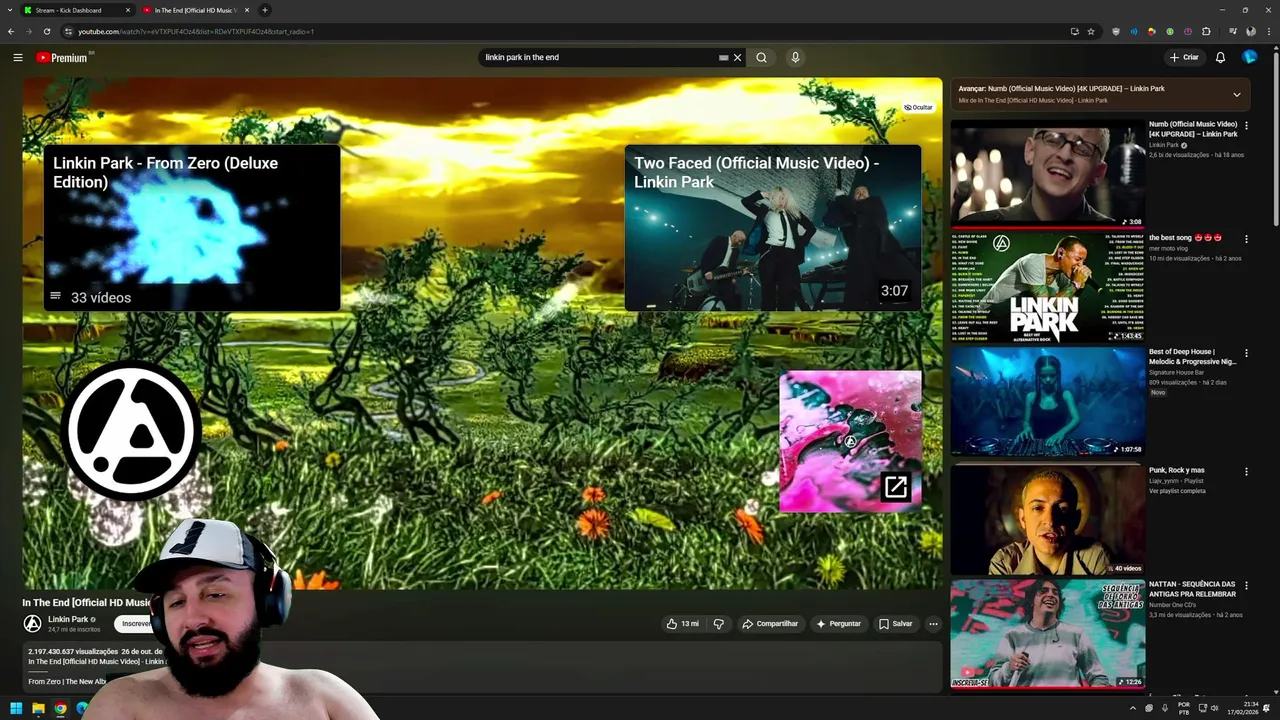Start voice search with microphone

(795, 57)
